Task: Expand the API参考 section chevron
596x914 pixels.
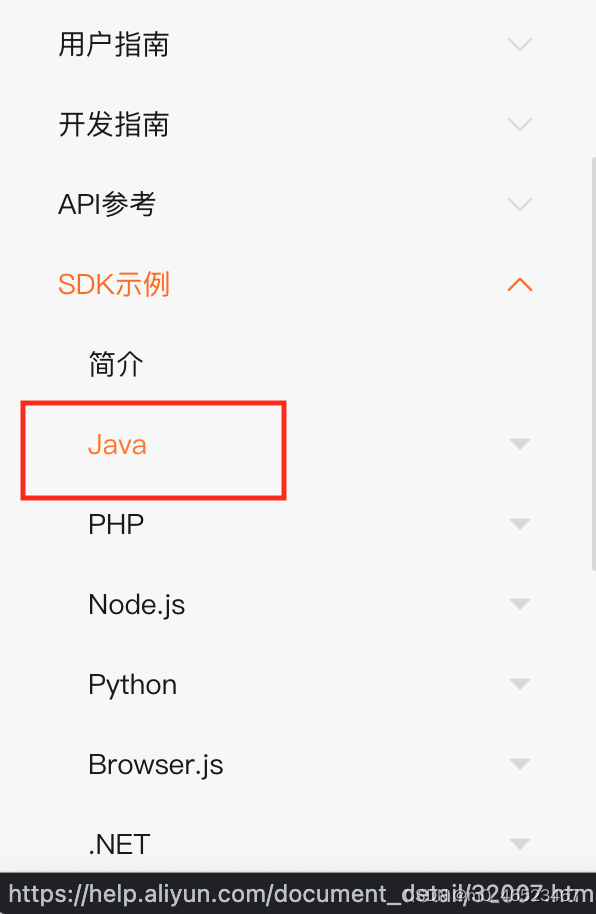Action: [520, 204]
